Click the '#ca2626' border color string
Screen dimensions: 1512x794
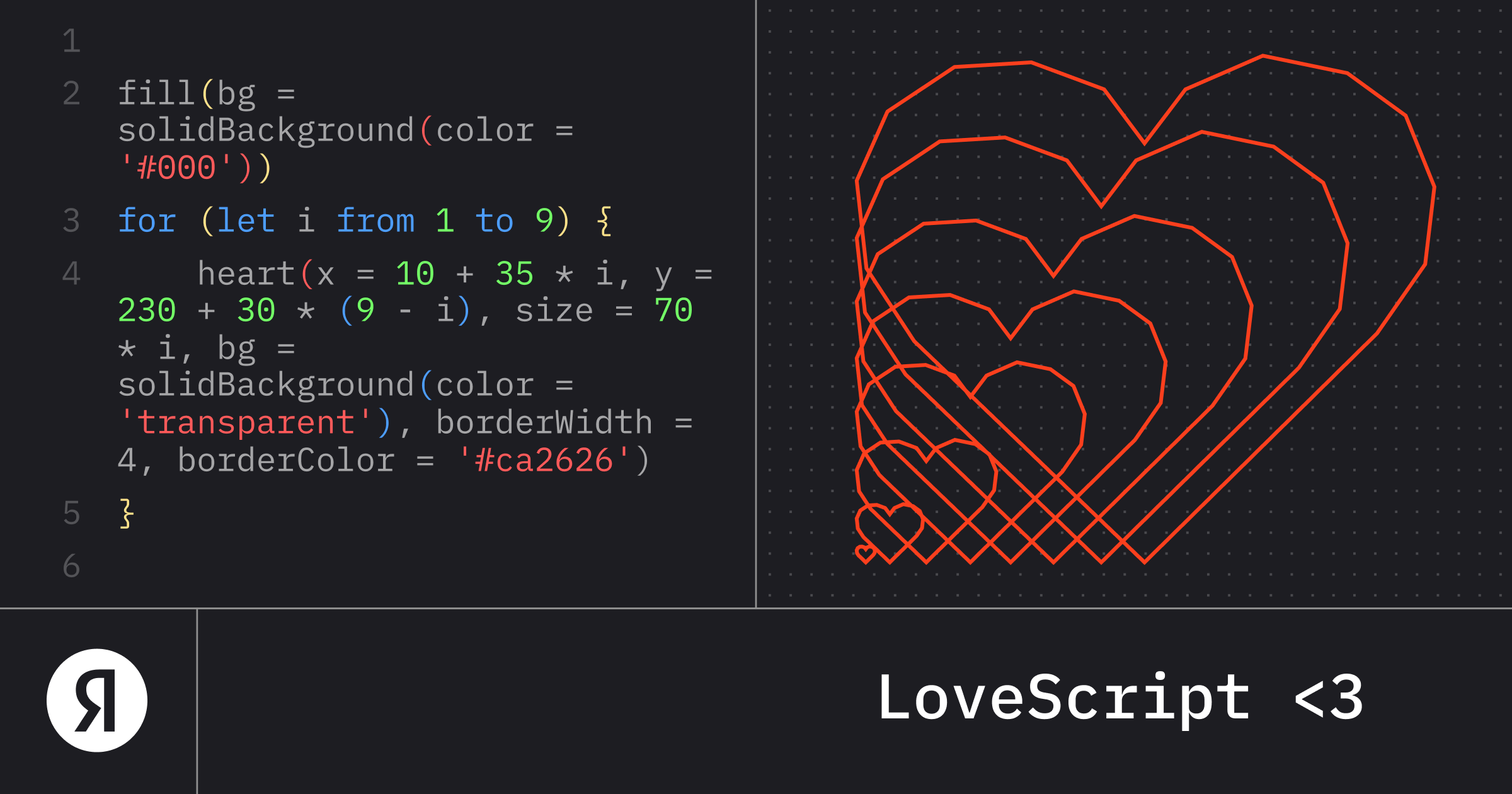(543, 461)
